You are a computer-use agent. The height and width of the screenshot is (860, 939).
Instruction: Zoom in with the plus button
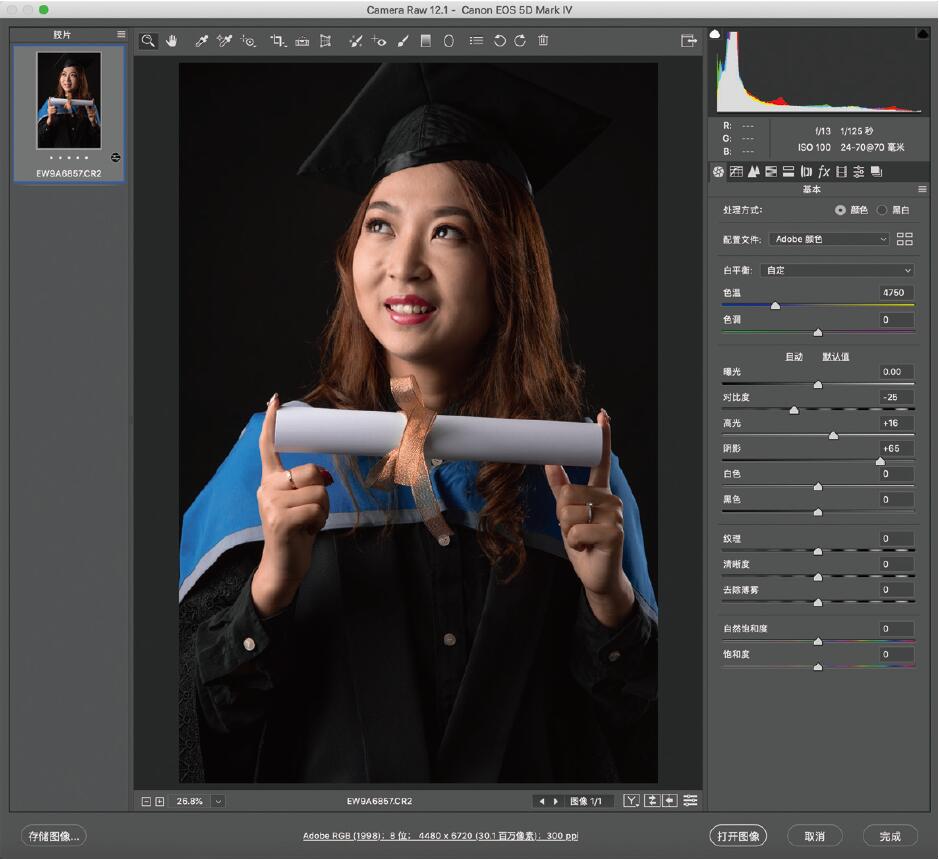[160, 801]
